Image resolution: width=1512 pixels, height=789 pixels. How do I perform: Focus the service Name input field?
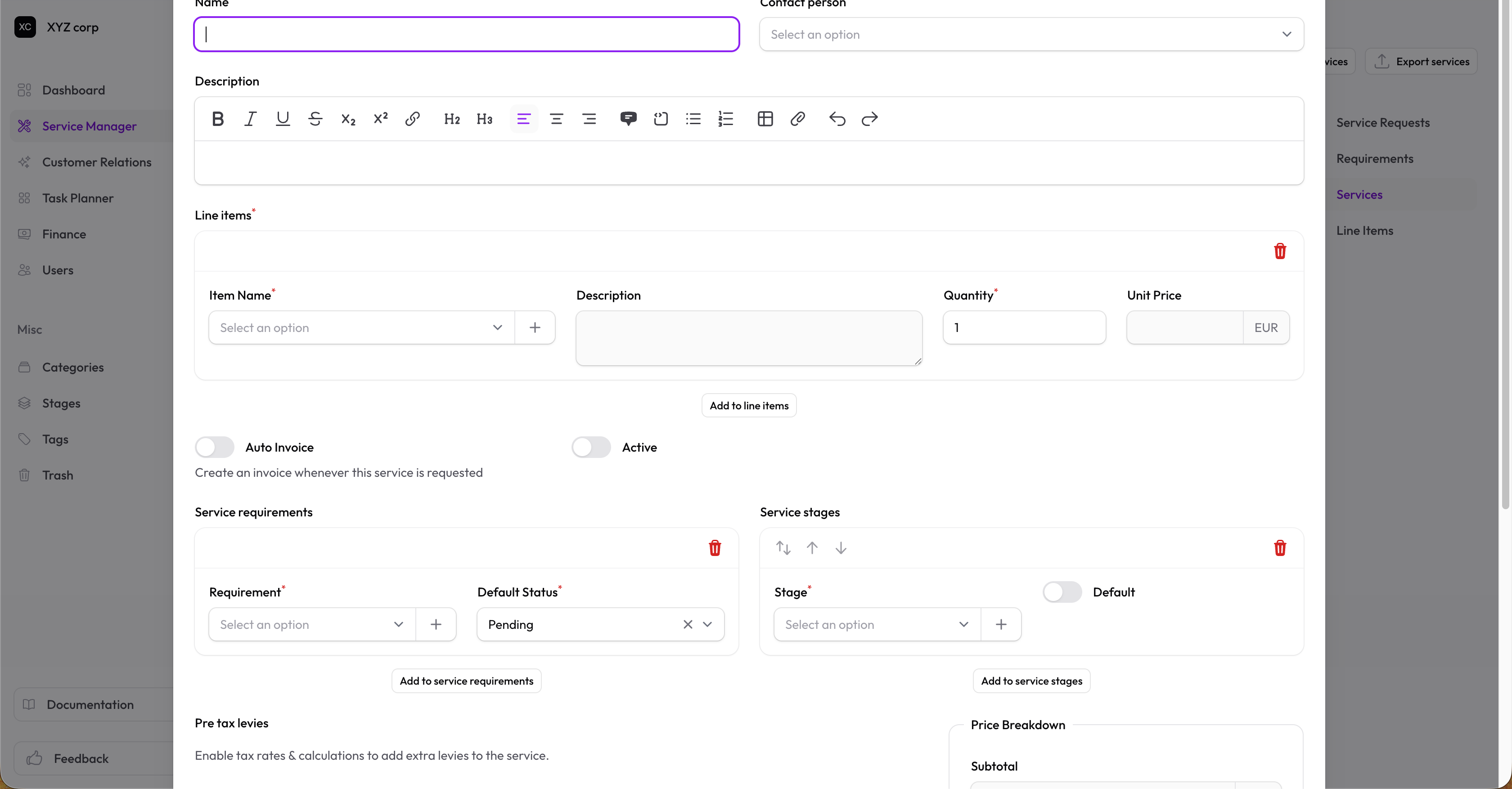click(466, 34)
